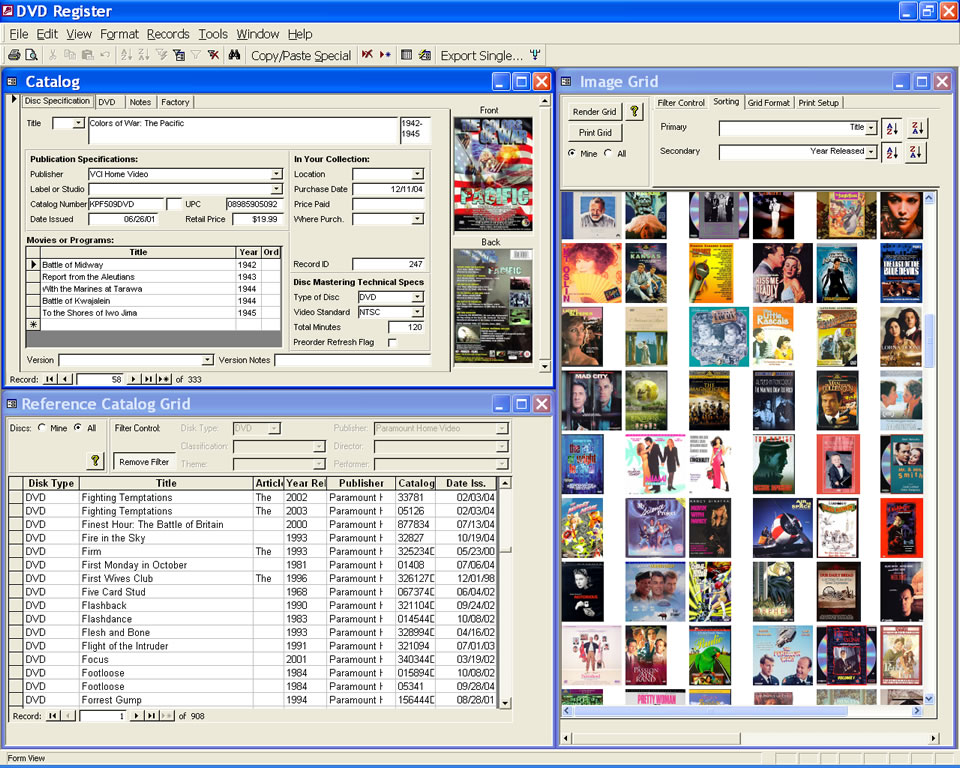
Task: Click the Sort Descending toolbar icon
Action: coord(144,55)
